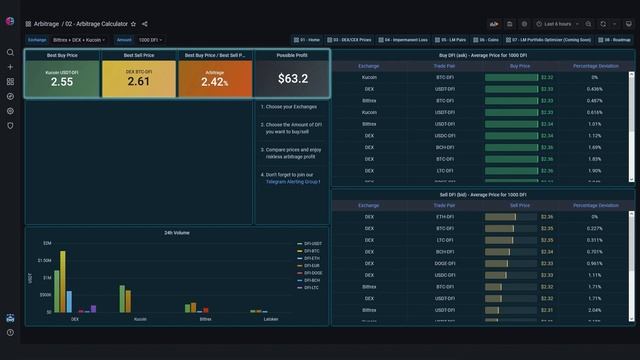Viewport: 640px width, 360px height.
Task: Cycle view mode with the monitor icon
Action: pos(629,24)
